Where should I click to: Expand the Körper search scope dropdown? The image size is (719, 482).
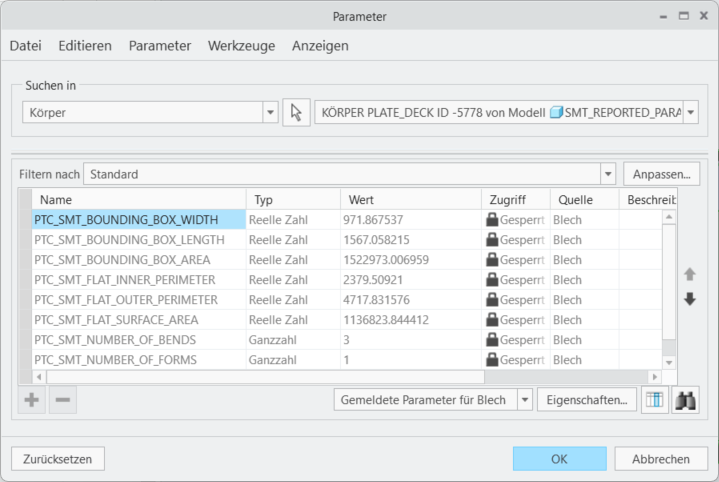[x=270, y=112]
